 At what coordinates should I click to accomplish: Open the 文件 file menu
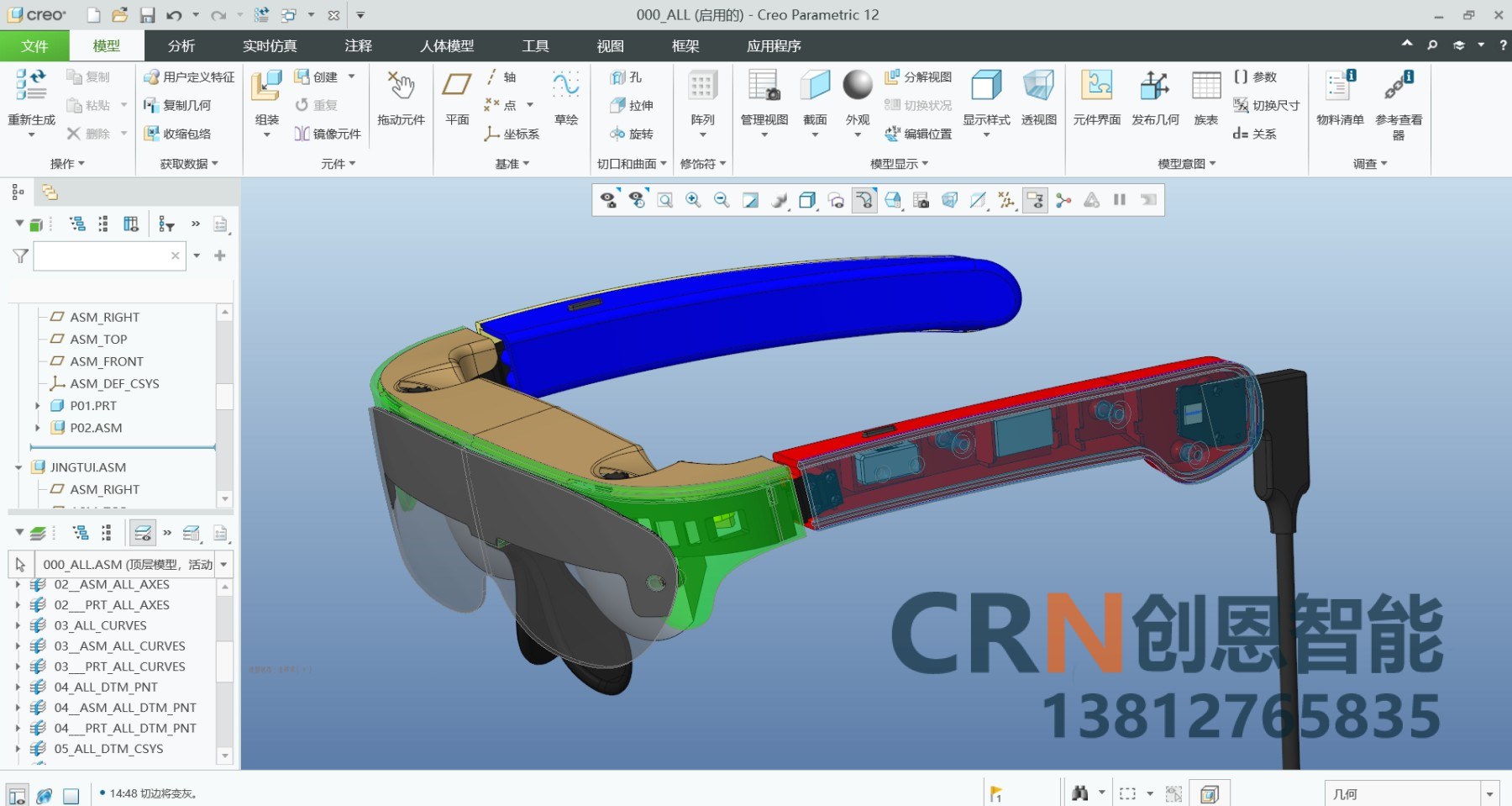tap(34, 45)
